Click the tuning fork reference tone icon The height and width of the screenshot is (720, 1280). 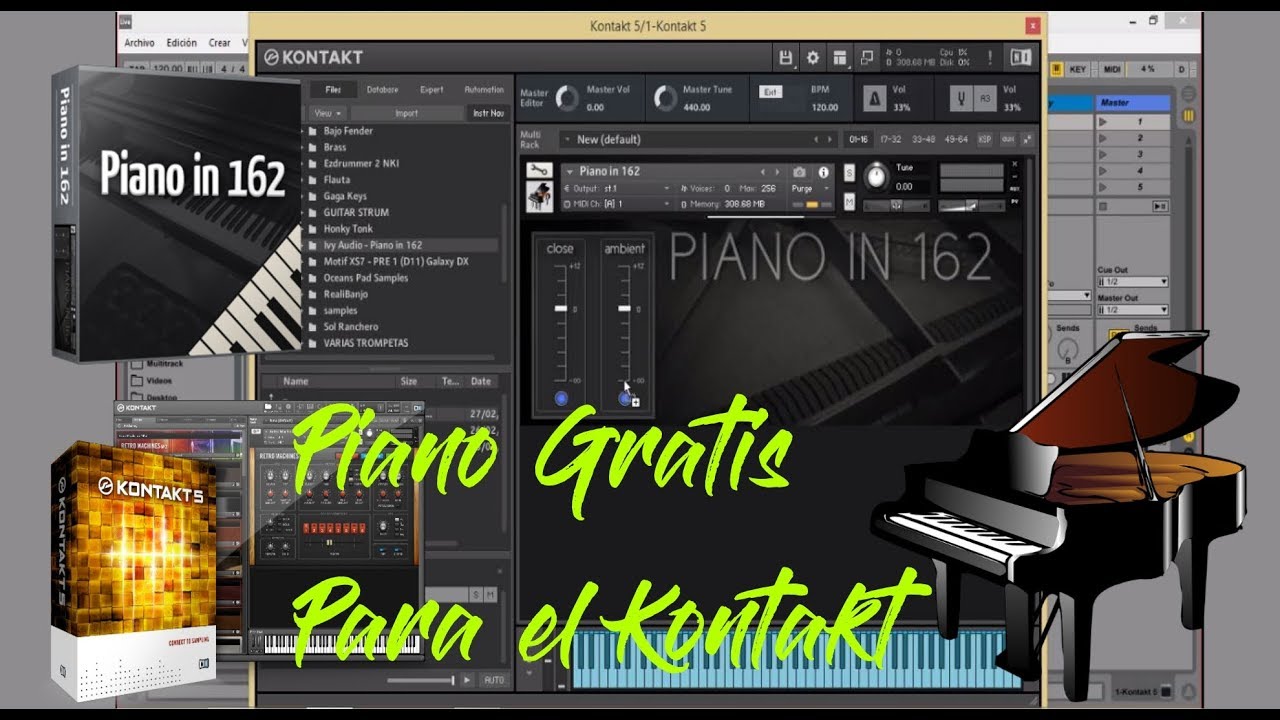[961, 98]
